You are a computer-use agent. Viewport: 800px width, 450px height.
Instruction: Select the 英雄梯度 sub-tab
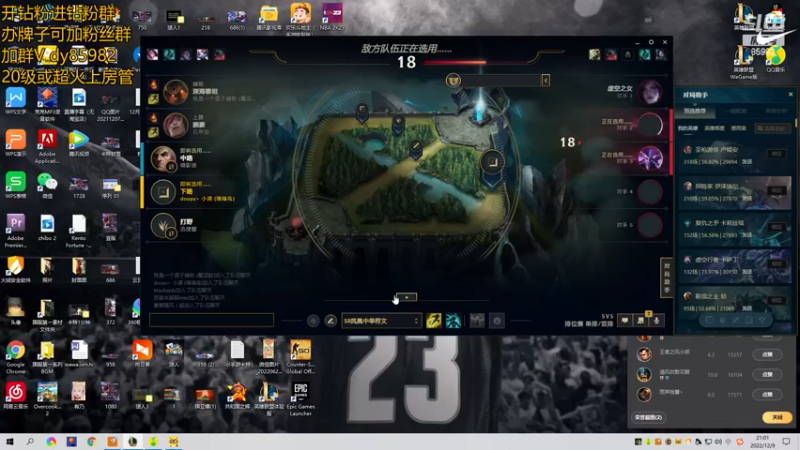click(x=714, y=128)
